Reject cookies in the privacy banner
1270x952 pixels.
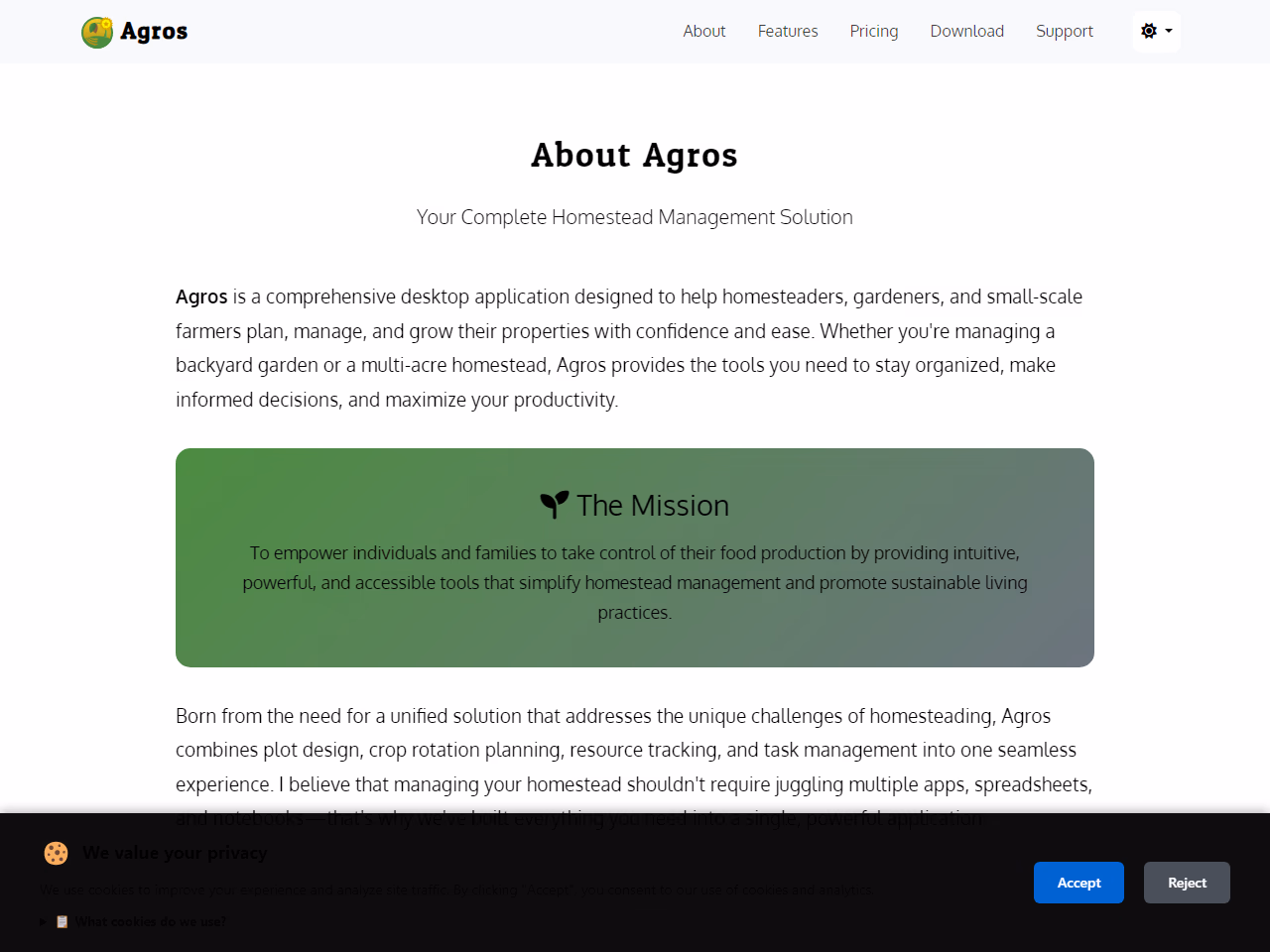coord(1187,883)
